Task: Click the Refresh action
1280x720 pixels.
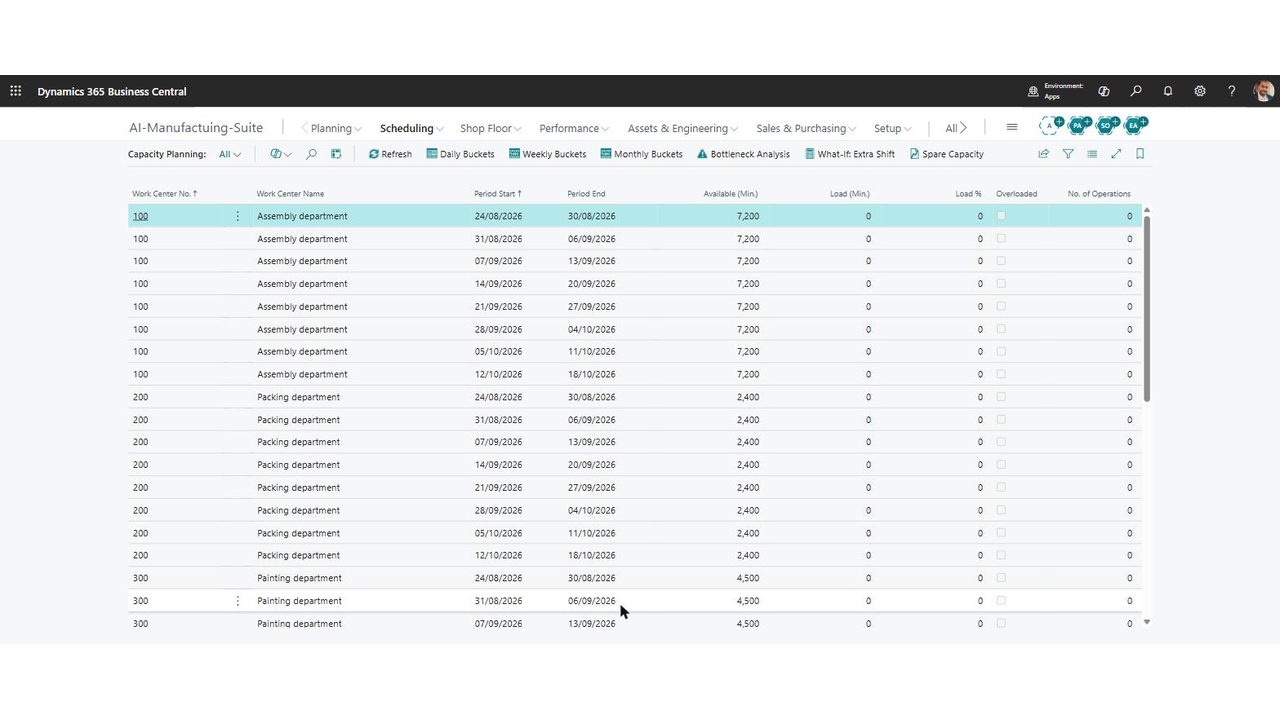Action: click(x=390, y=154)
